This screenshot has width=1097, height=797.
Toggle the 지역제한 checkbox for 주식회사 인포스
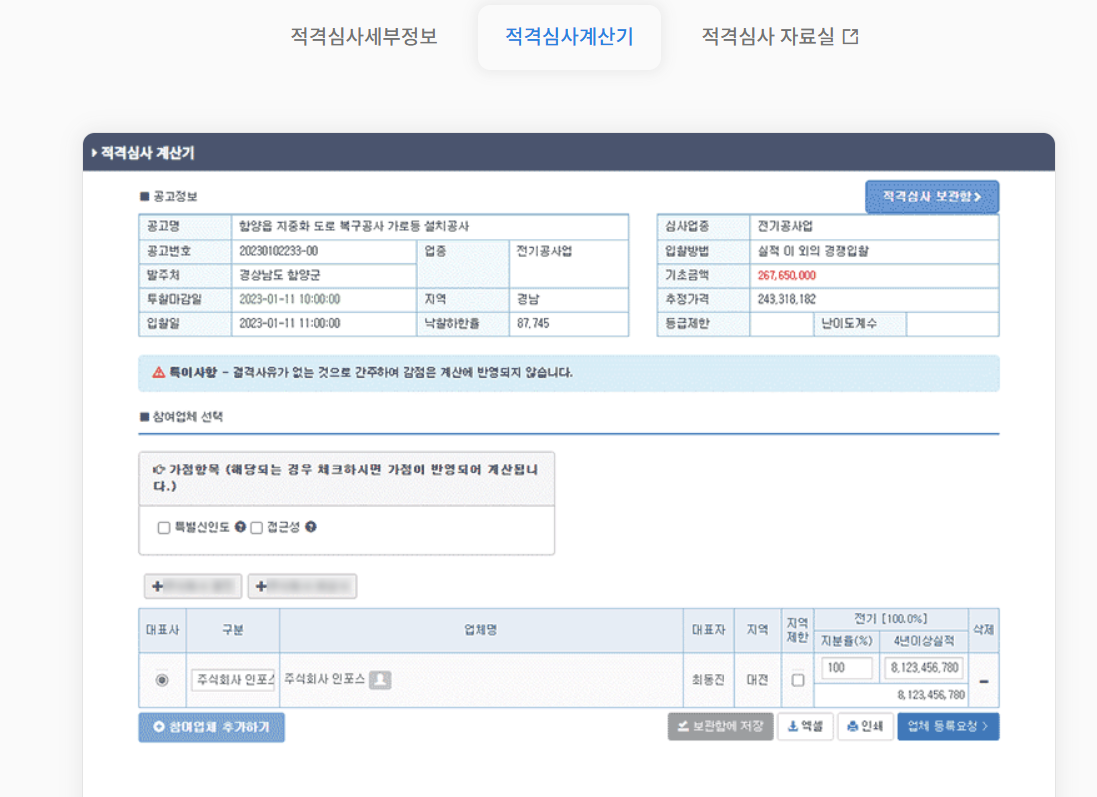798,680
